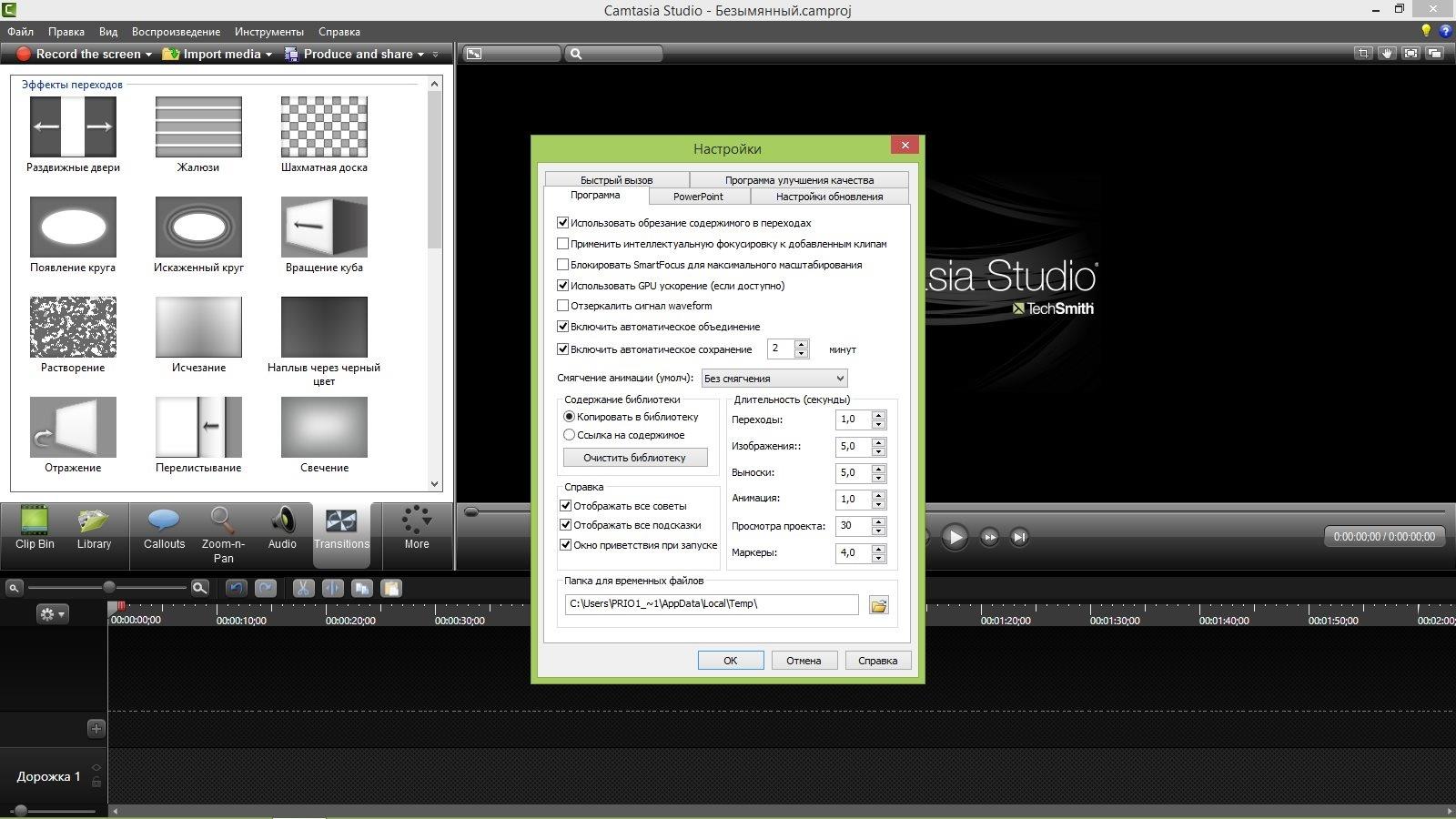Open the Audio tool
Screen dimensions: 1456x819
pos(282,528)
